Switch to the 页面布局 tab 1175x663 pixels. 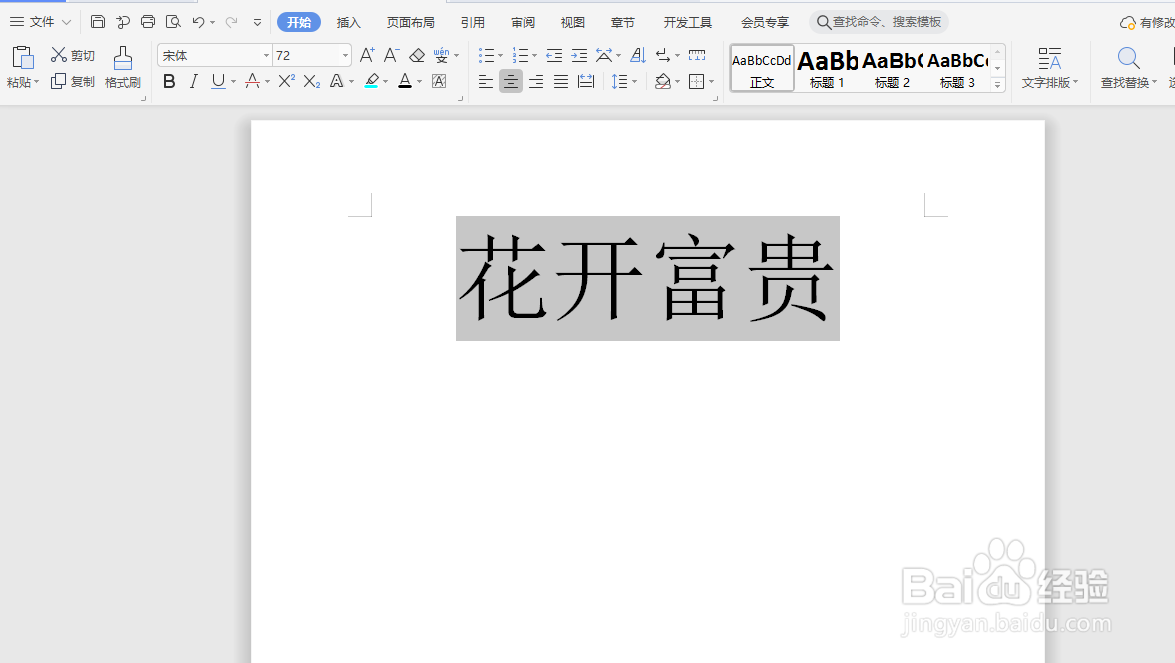tap(411, 22)
